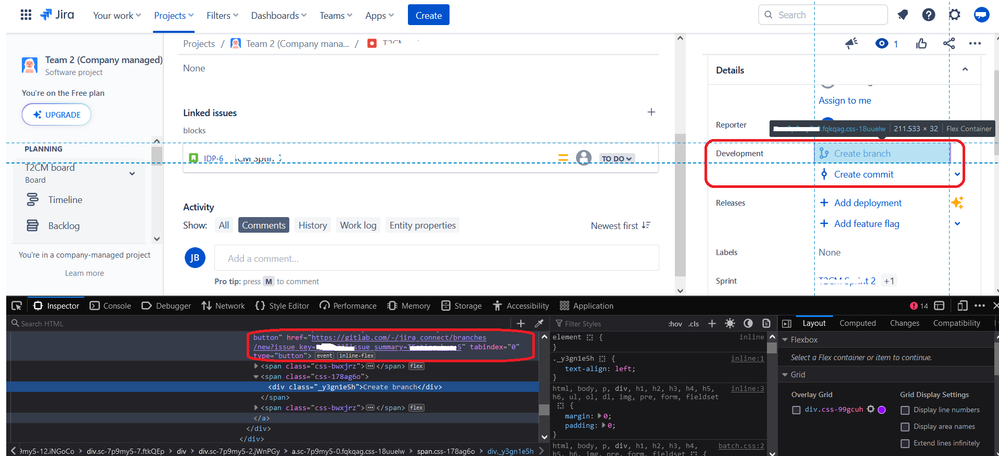Collapse the Flexbox section
The image size is (999, 456).
coord(785,340)
